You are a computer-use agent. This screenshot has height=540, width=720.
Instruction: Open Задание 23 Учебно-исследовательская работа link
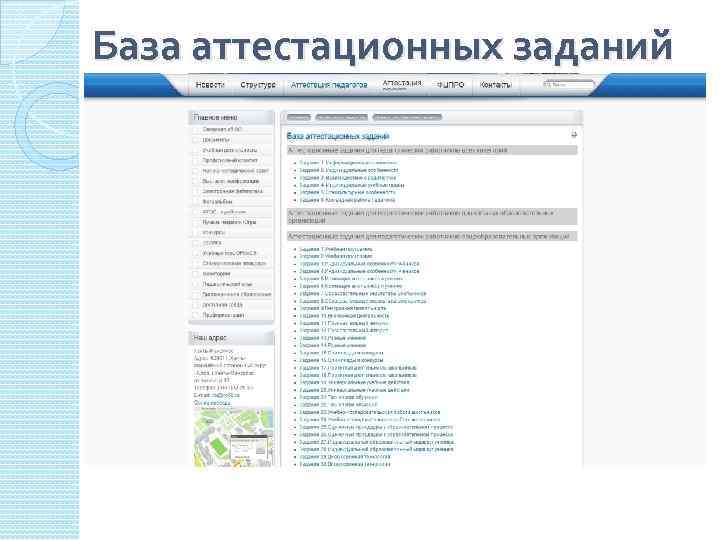click(x=370, y=412)
